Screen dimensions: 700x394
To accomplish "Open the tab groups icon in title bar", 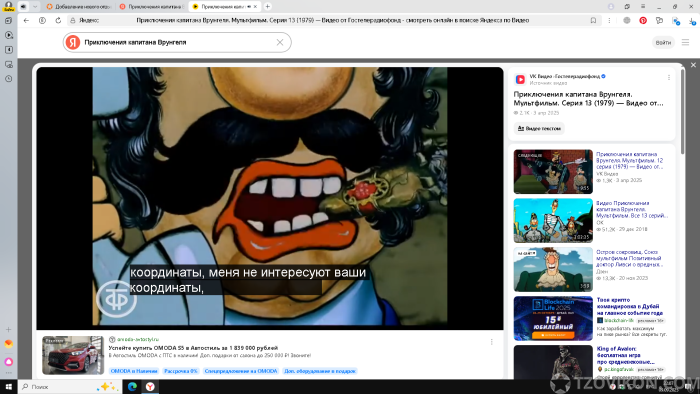I will pyautogui.click(x=627, y=6).
